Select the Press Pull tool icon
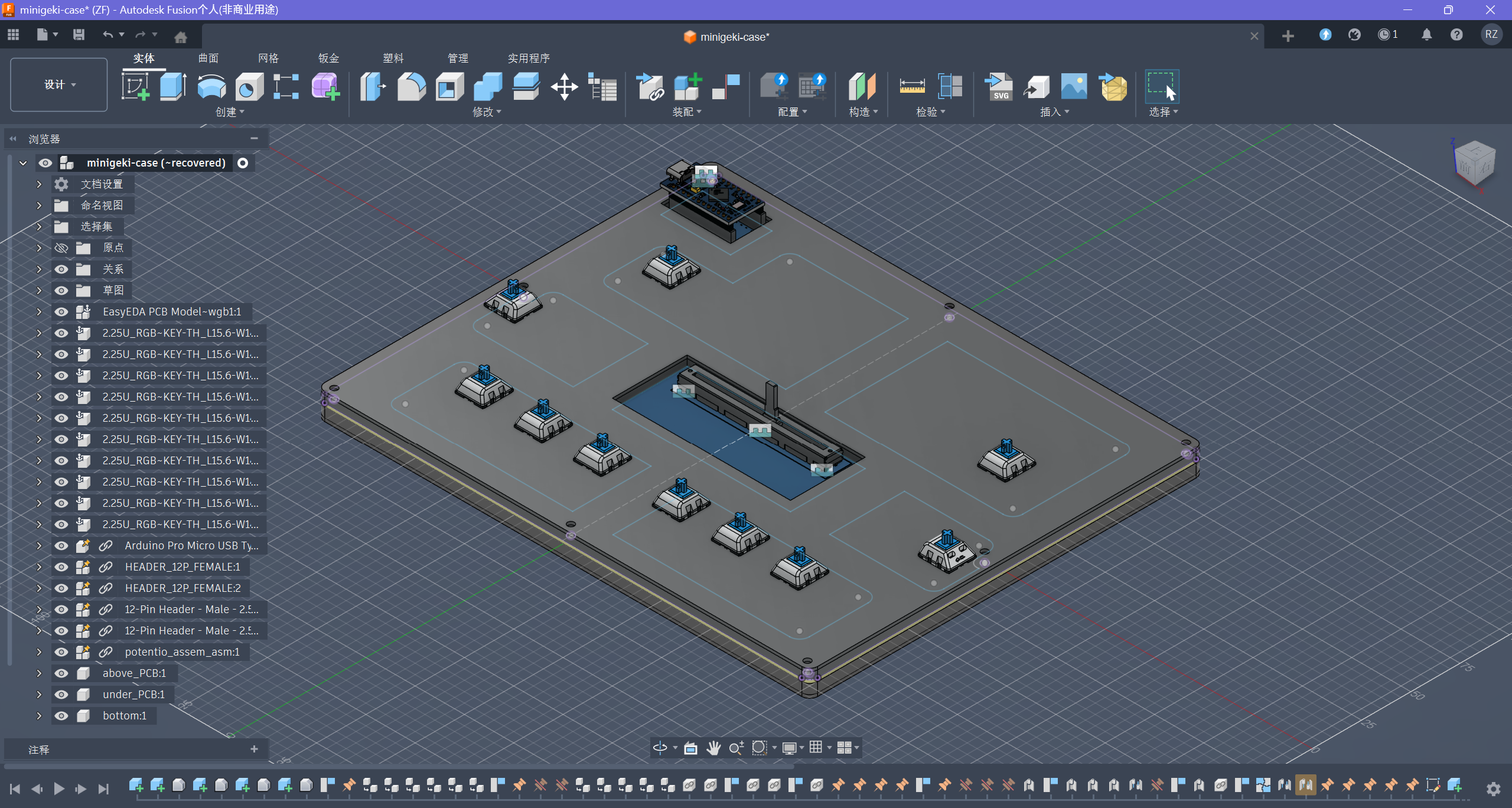The height and width of the screenshot is (808, 1512). [373, 87]
